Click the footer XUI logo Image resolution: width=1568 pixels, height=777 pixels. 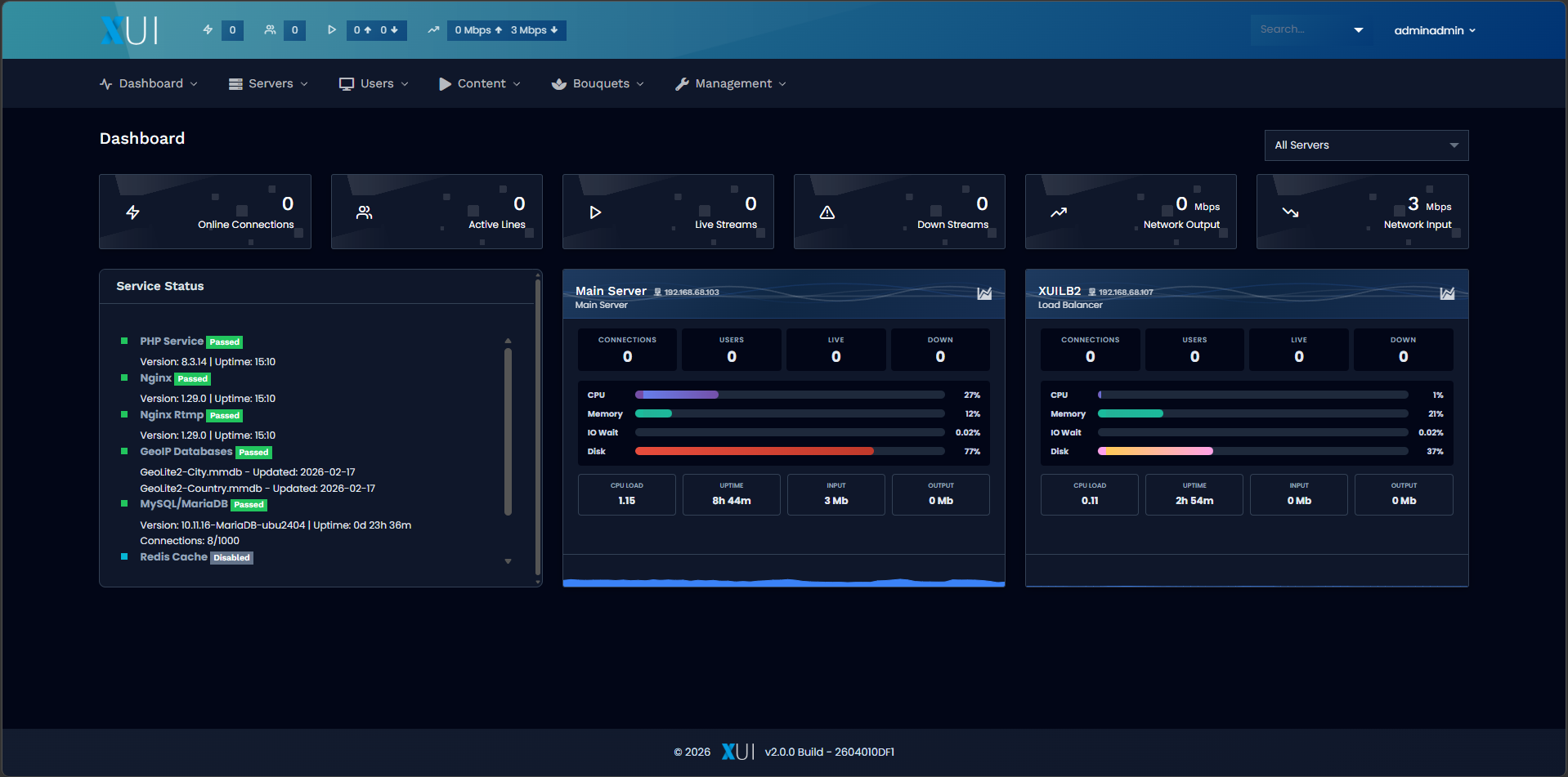pos(737,752)
